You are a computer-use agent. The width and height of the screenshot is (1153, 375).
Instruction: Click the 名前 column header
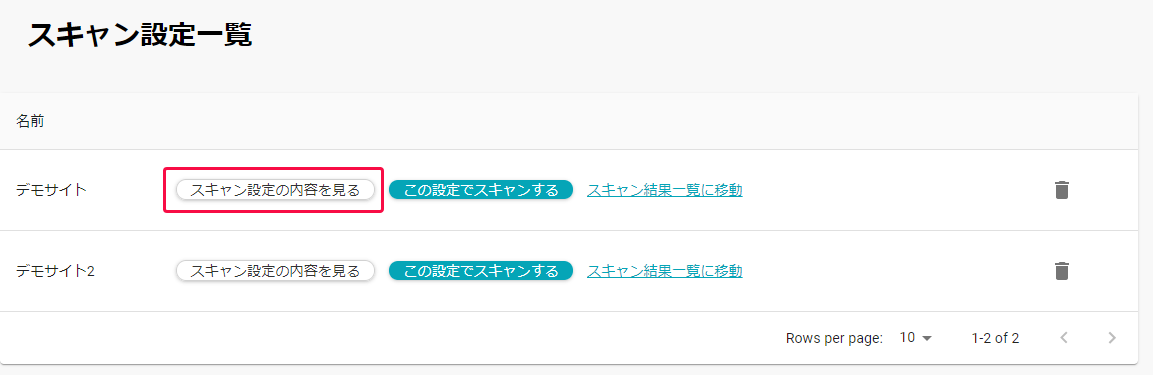pos(30,122)
